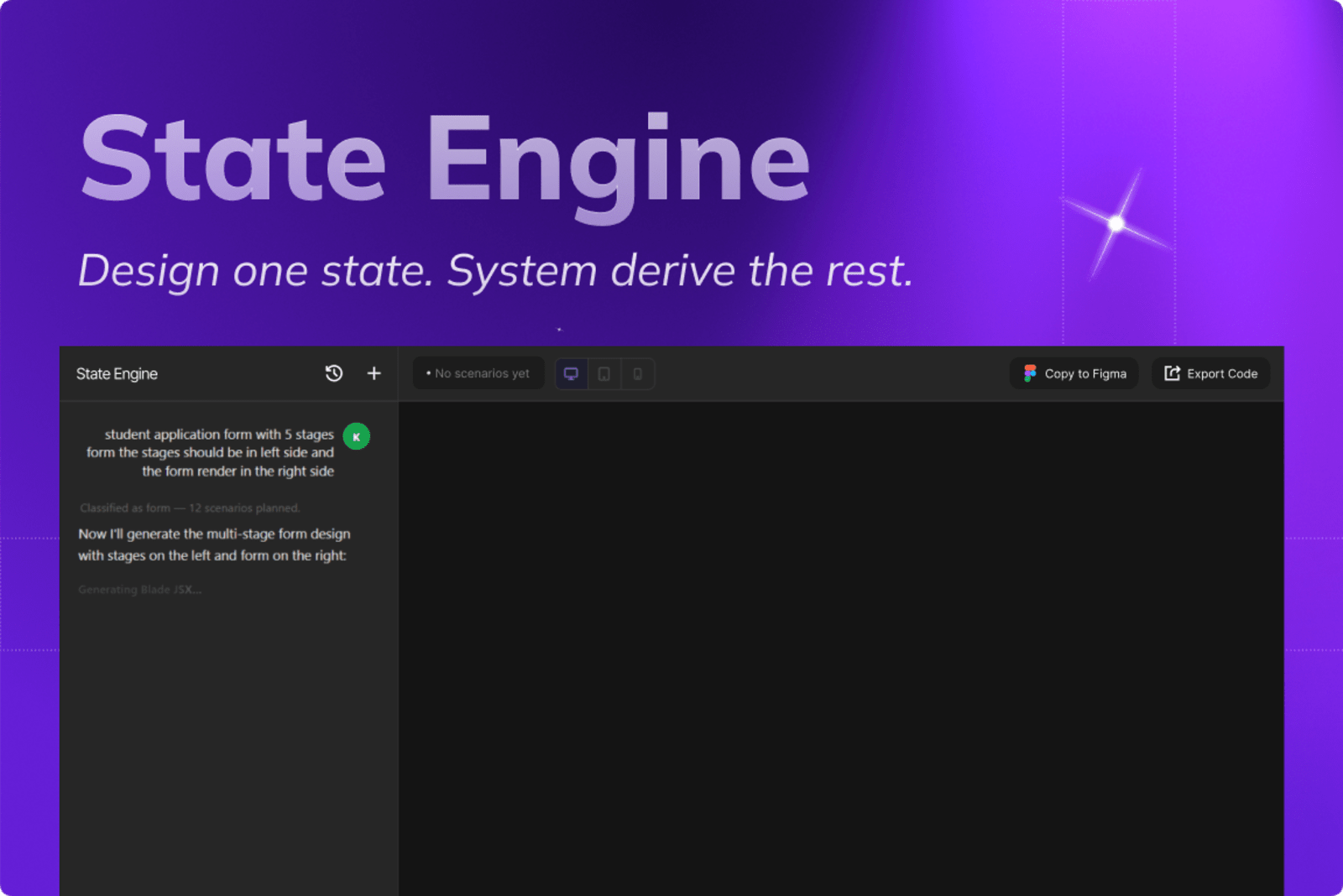Click the 'Now I'll generate the multi-stage form' reply
The height and width of the screenshot is (896, 1343).
click(214, 544)
